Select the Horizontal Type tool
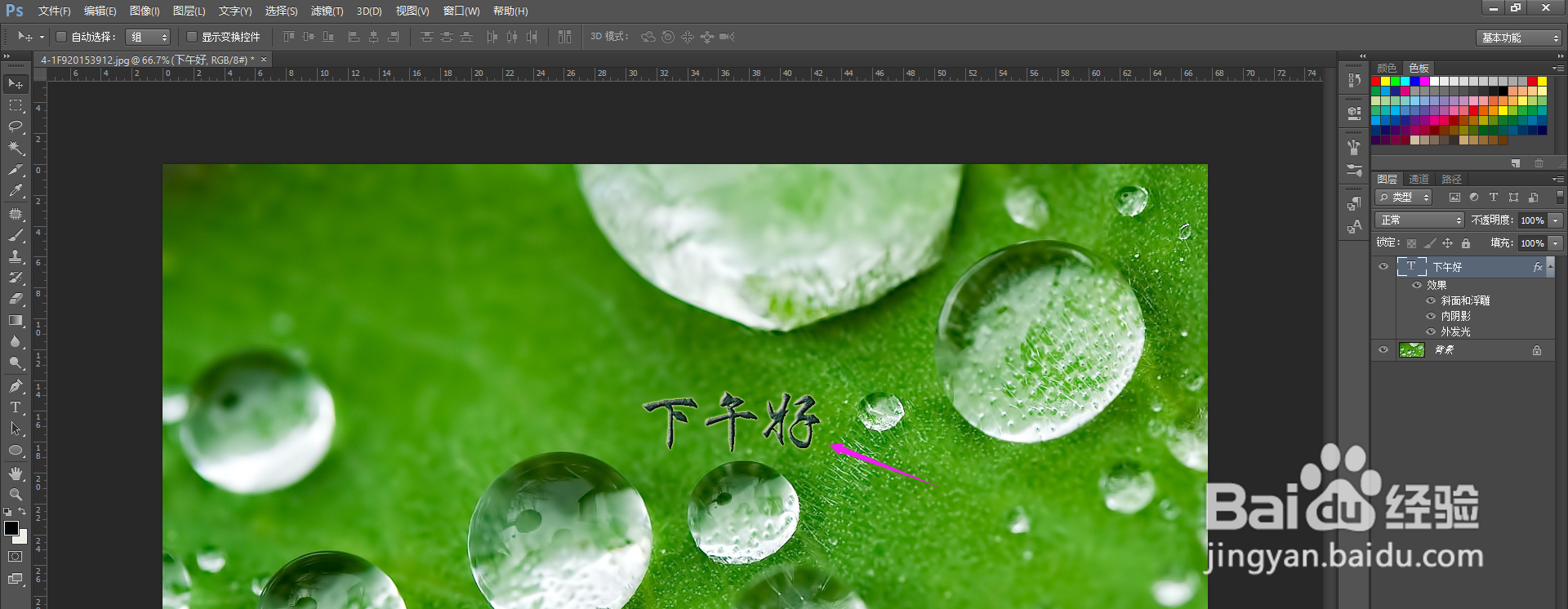The height and width of the screenshot is (609, 1568). point(16,407)
